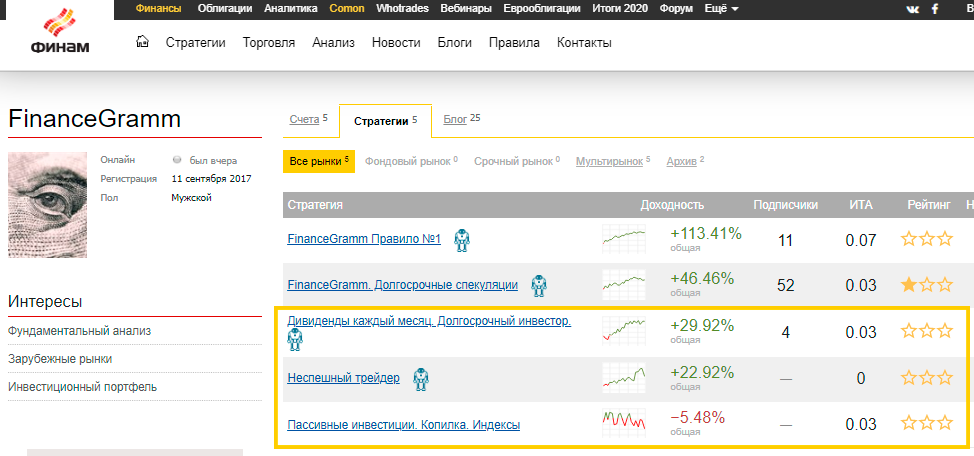The height and width of the screenshot is (456, 974).
Task: Open Вебинары in top bar
Action: point(466,9)
